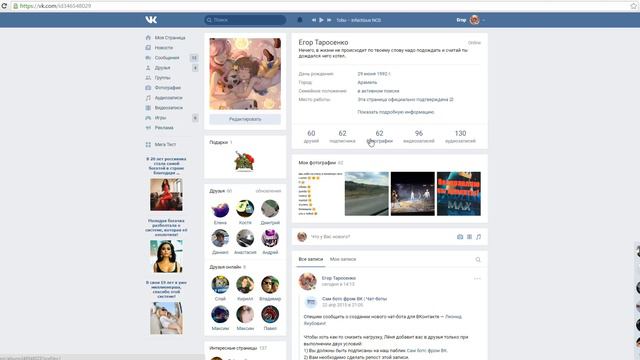Open the 62 подписчика counter
The width and height of the screenshot is (640, 360).
(x=342, y=136)
